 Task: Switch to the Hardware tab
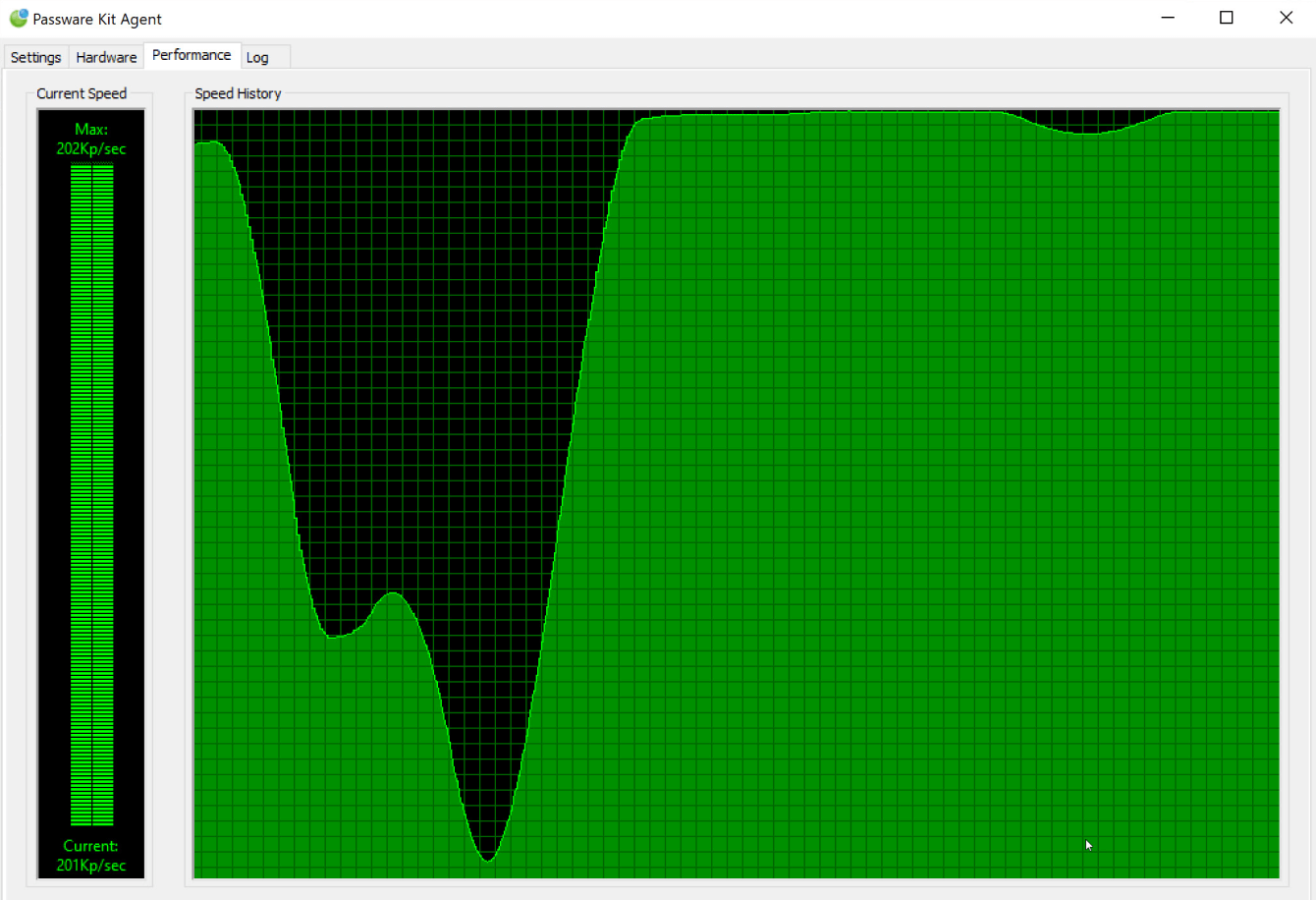(106, 57)
